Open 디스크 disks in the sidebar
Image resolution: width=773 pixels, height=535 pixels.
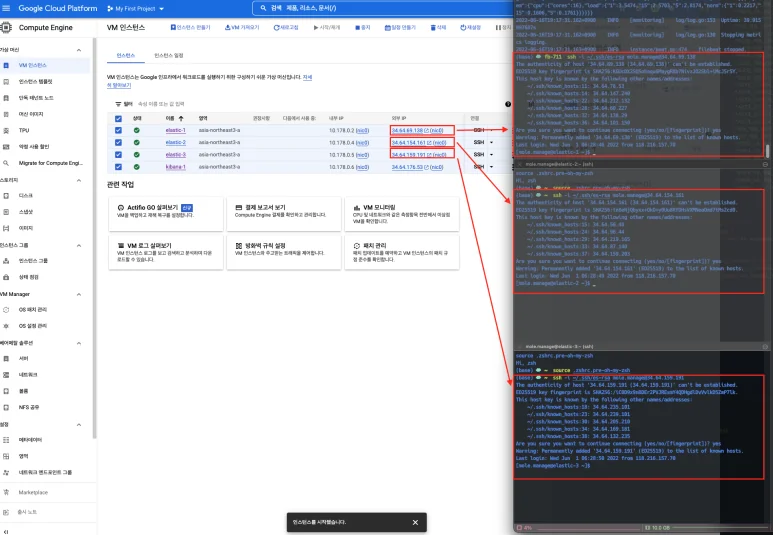(x=26, y=195)
